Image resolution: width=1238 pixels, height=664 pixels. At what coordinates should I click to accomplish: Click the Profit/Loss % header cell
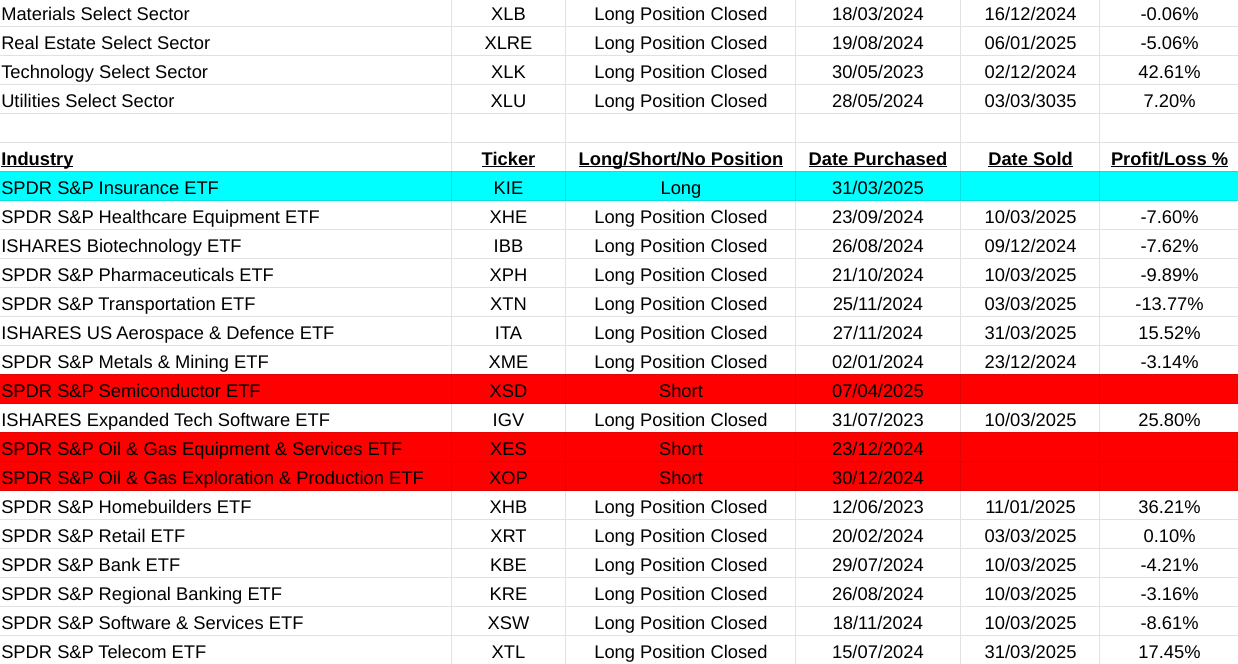pos(1169,159)
